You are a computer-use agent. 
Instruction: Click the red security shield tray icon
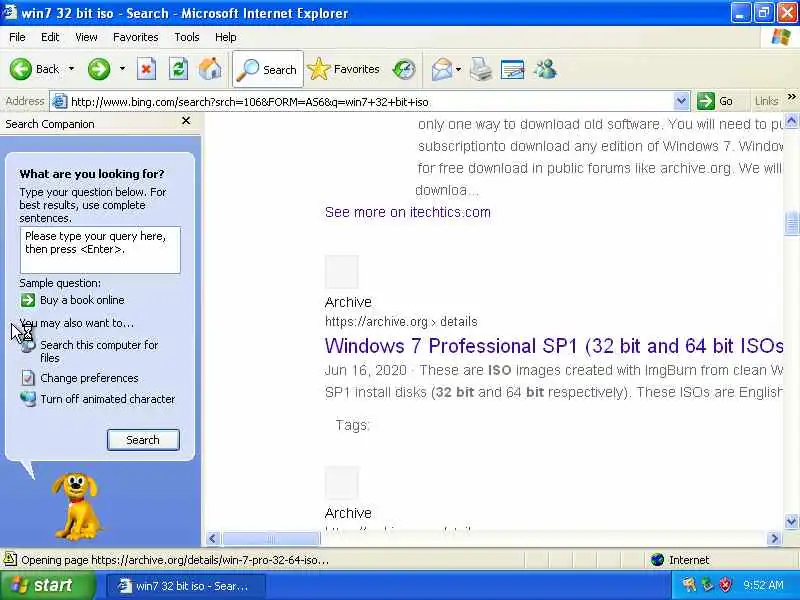click(725, 585)
